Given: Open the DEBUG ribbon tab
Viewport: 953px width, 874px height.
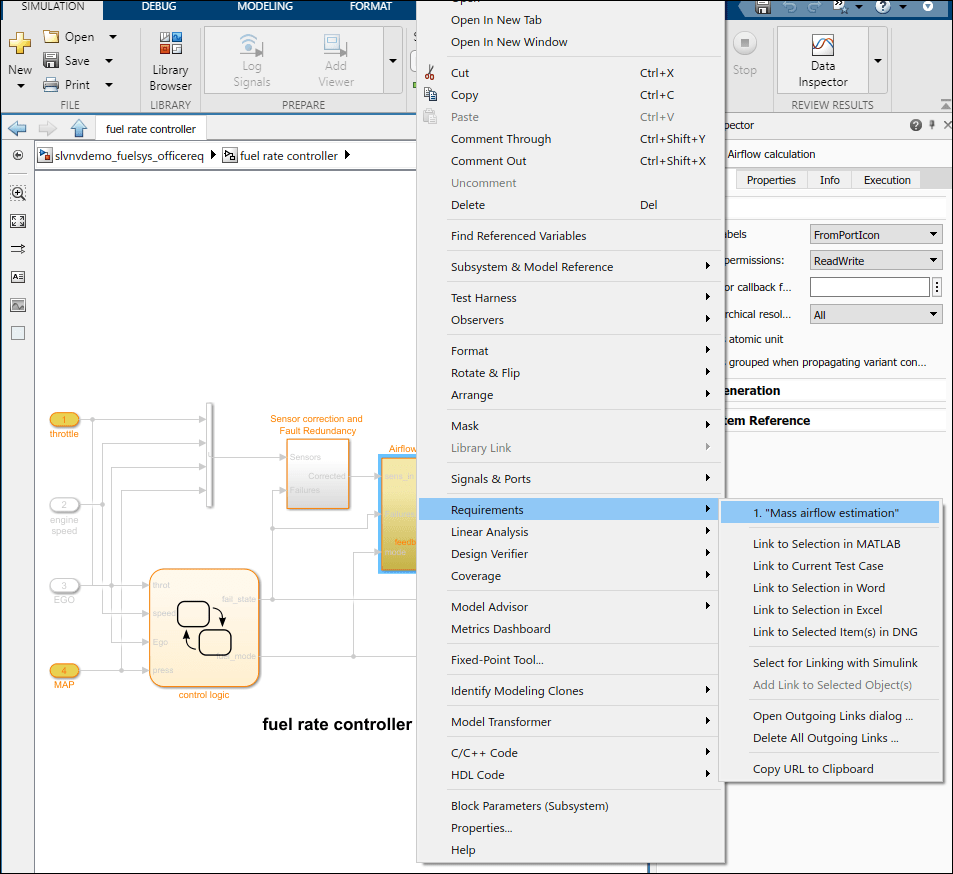Looking at the screenshot, I should [x=159, y=7].
